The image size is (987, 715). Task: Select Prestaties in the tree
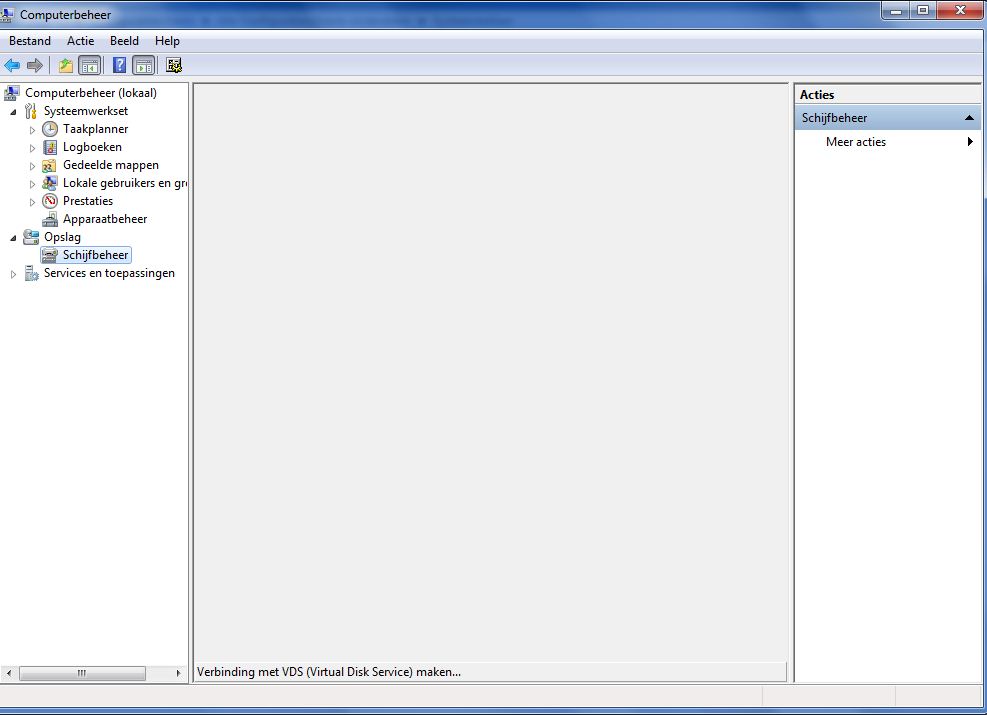88,201
